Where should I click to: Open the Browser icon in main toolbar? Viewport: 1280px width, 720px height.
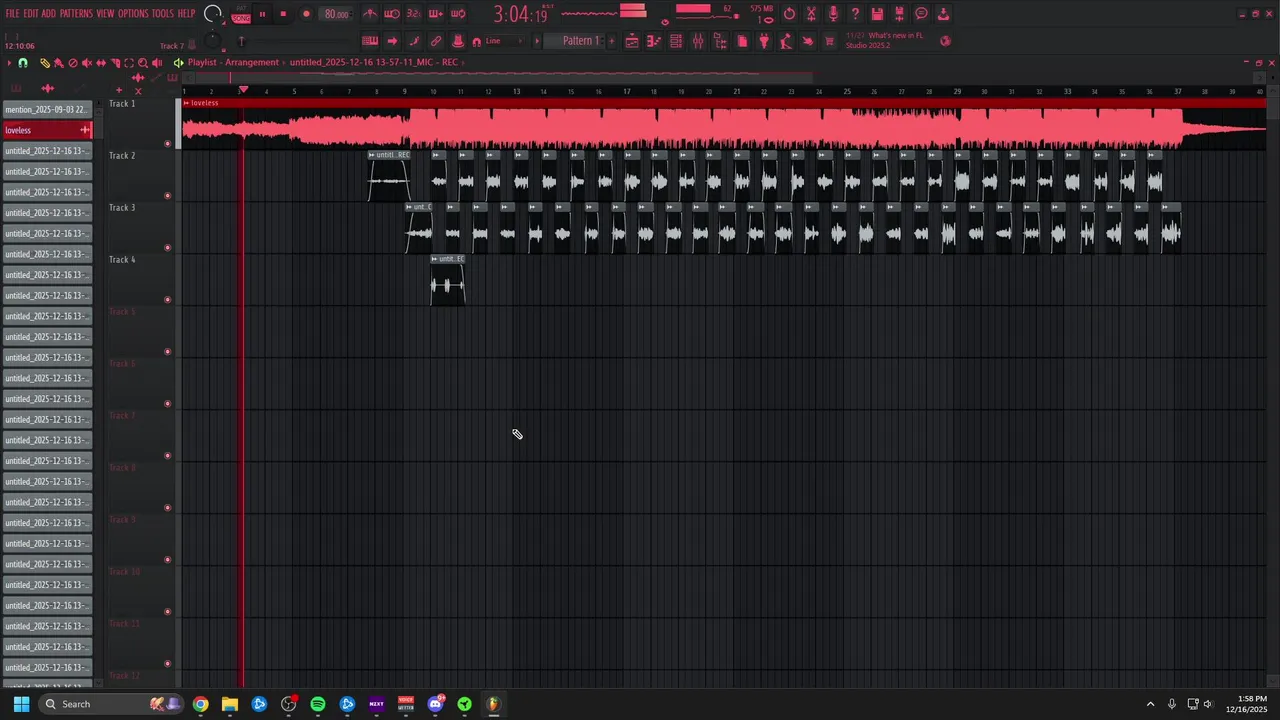click(x=720, y=41)
